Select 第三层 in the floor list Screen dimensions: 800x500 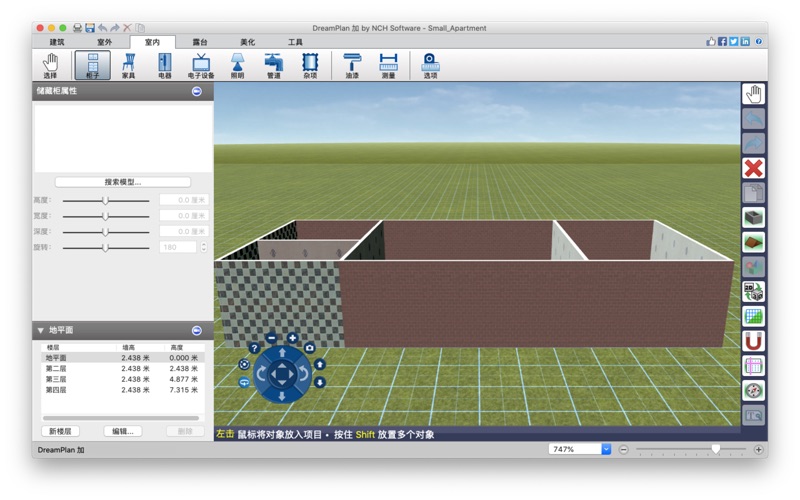56,379
